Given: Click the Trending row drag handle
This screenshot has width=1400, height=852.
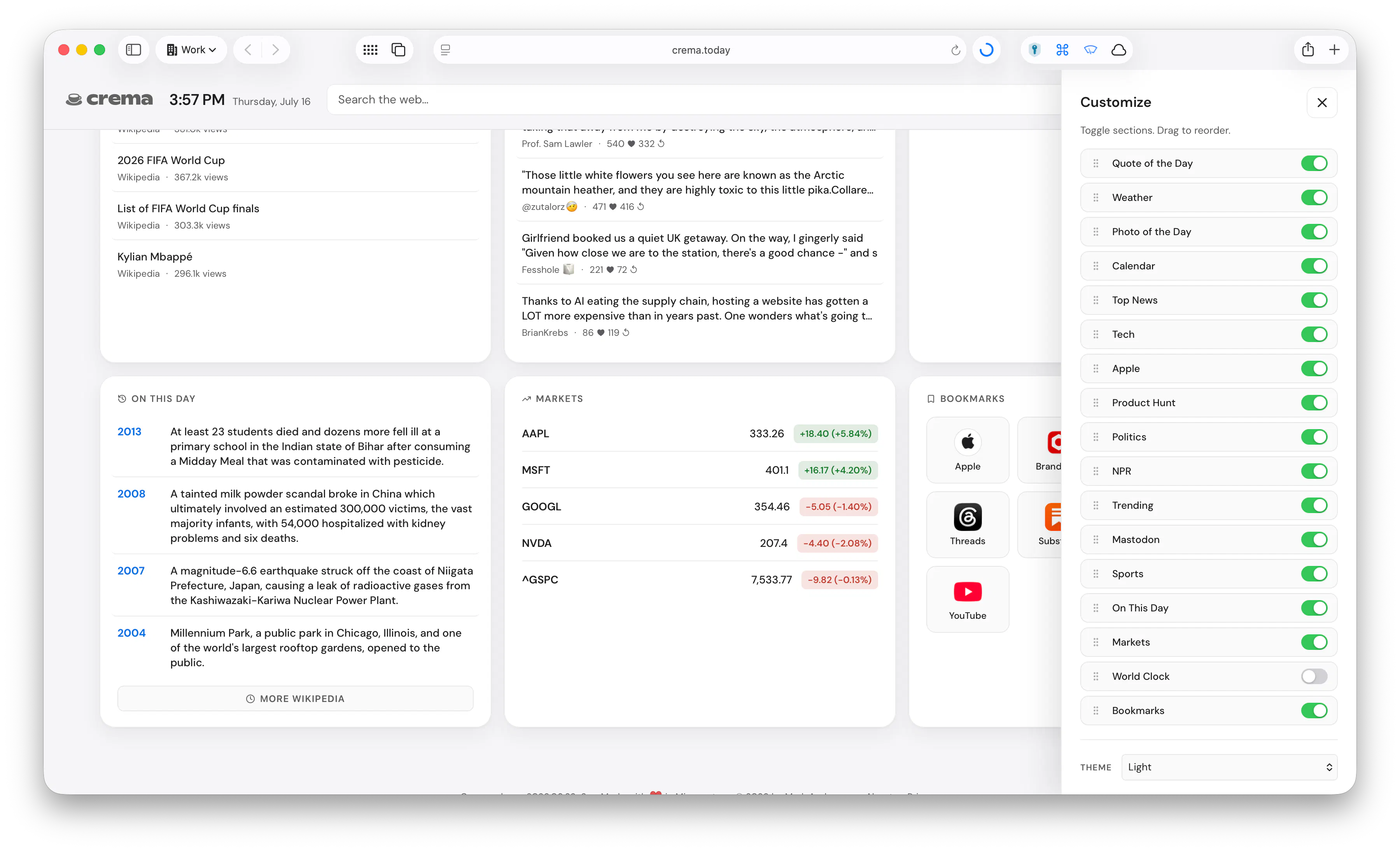Looking at the screenshot, I should point(1095,506).
